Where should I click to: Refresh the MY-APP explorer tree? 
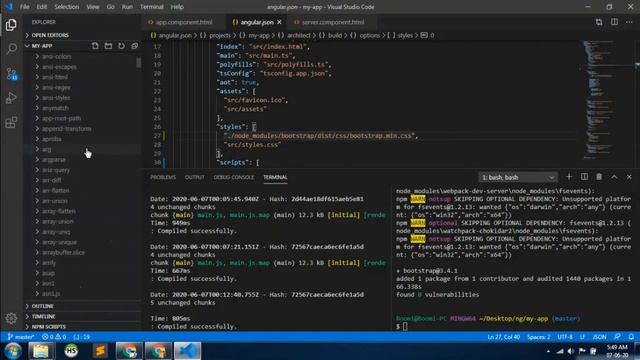121,46
